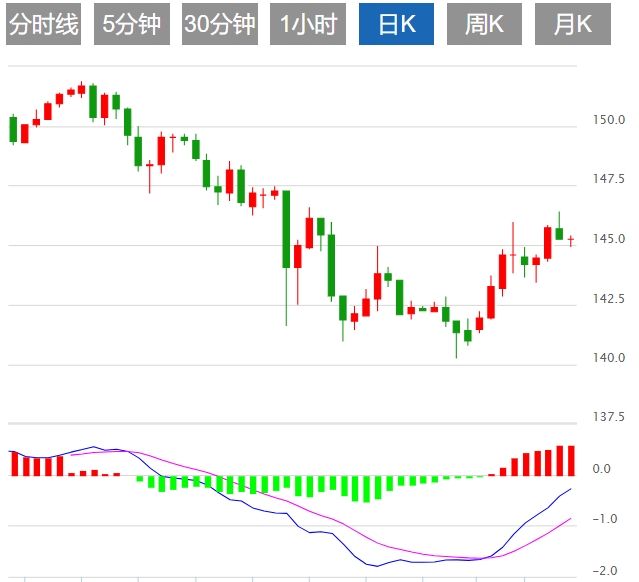Click the 0.0 MACD axis label

[x=602, y=469]
